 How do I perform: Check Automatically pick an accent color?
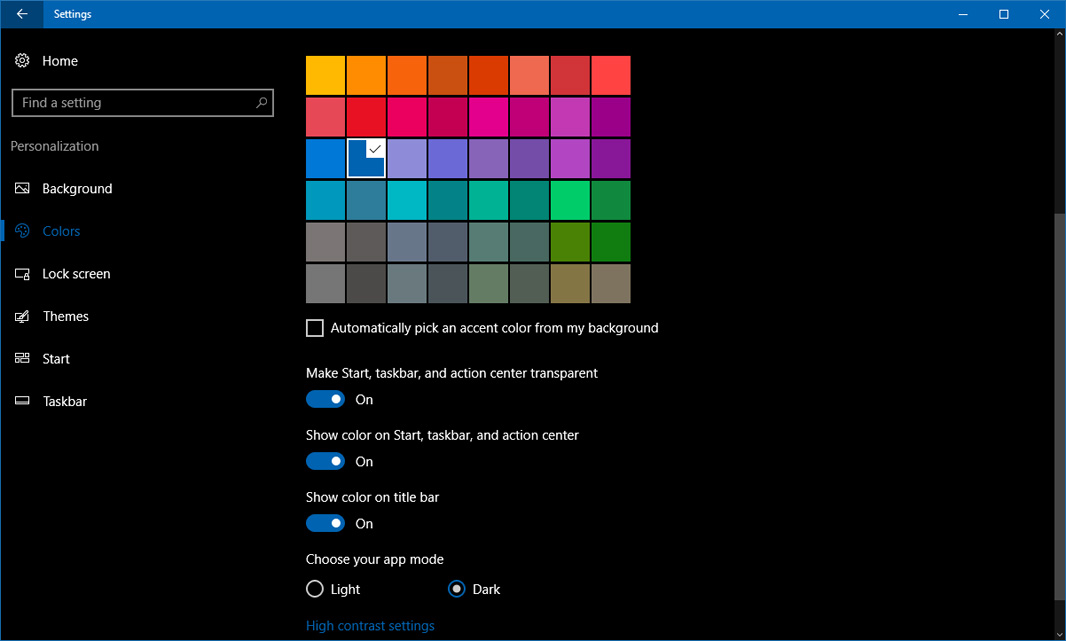(315, 327)
